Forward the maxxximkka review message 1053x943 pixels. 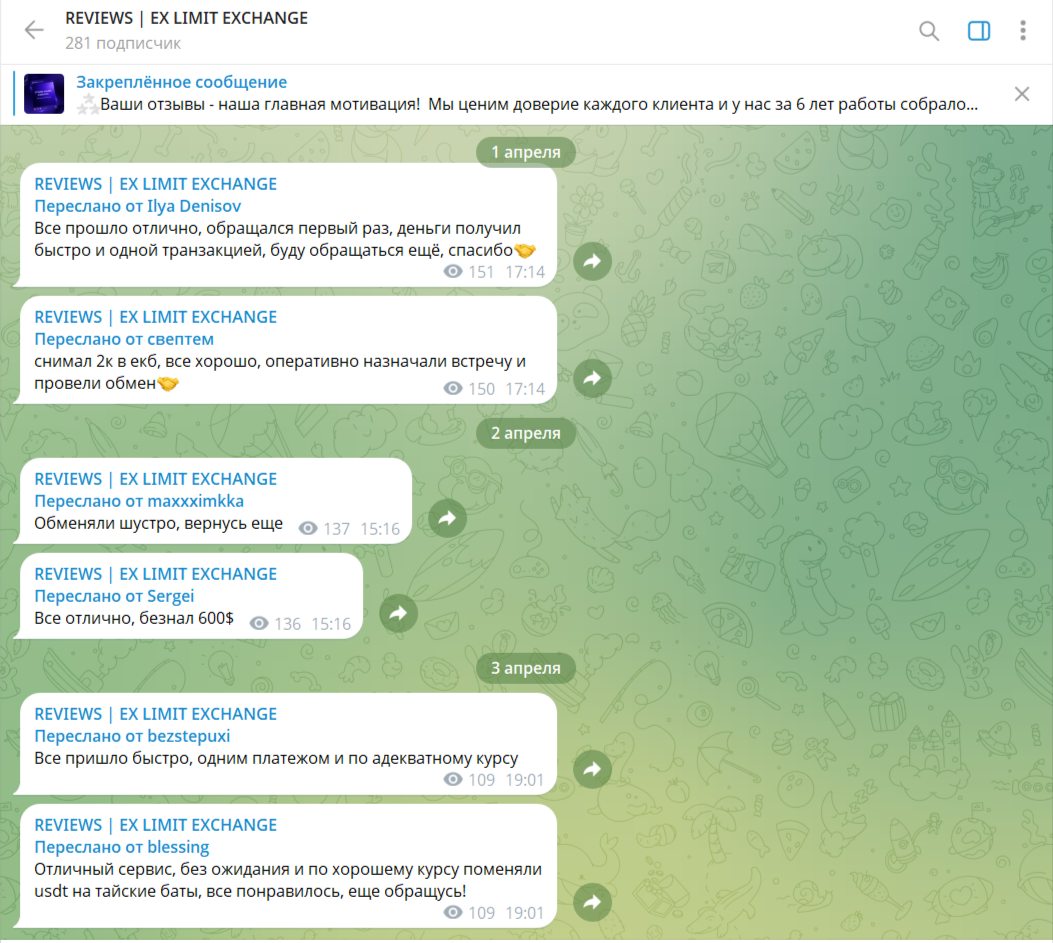click(447, 518)
